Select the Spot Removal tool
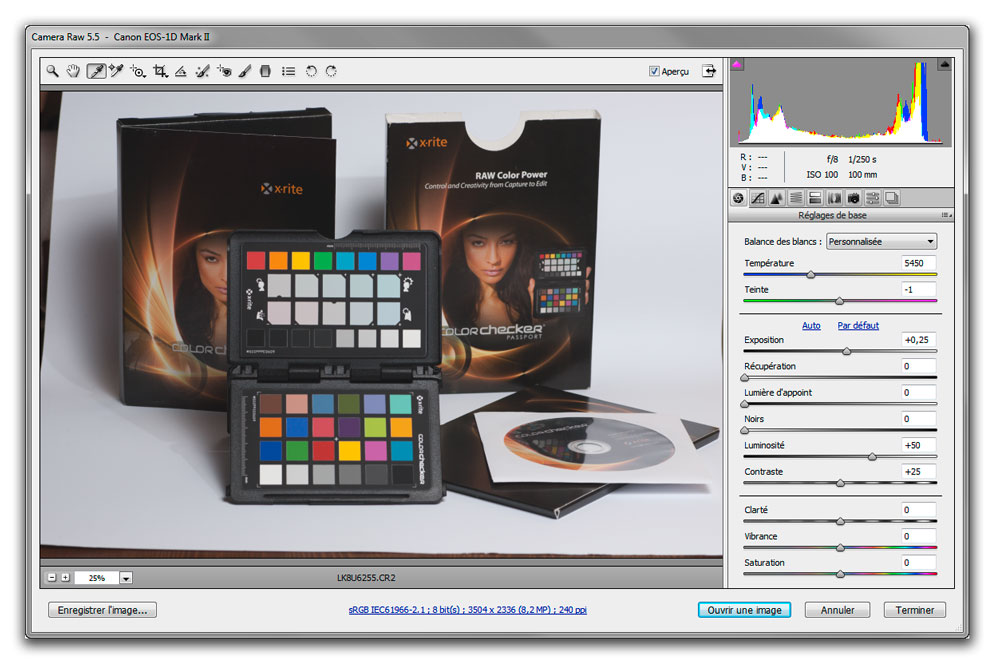The height and width of the screenshot is (670, 1000). pyautogui.click(x=203, y=71)
